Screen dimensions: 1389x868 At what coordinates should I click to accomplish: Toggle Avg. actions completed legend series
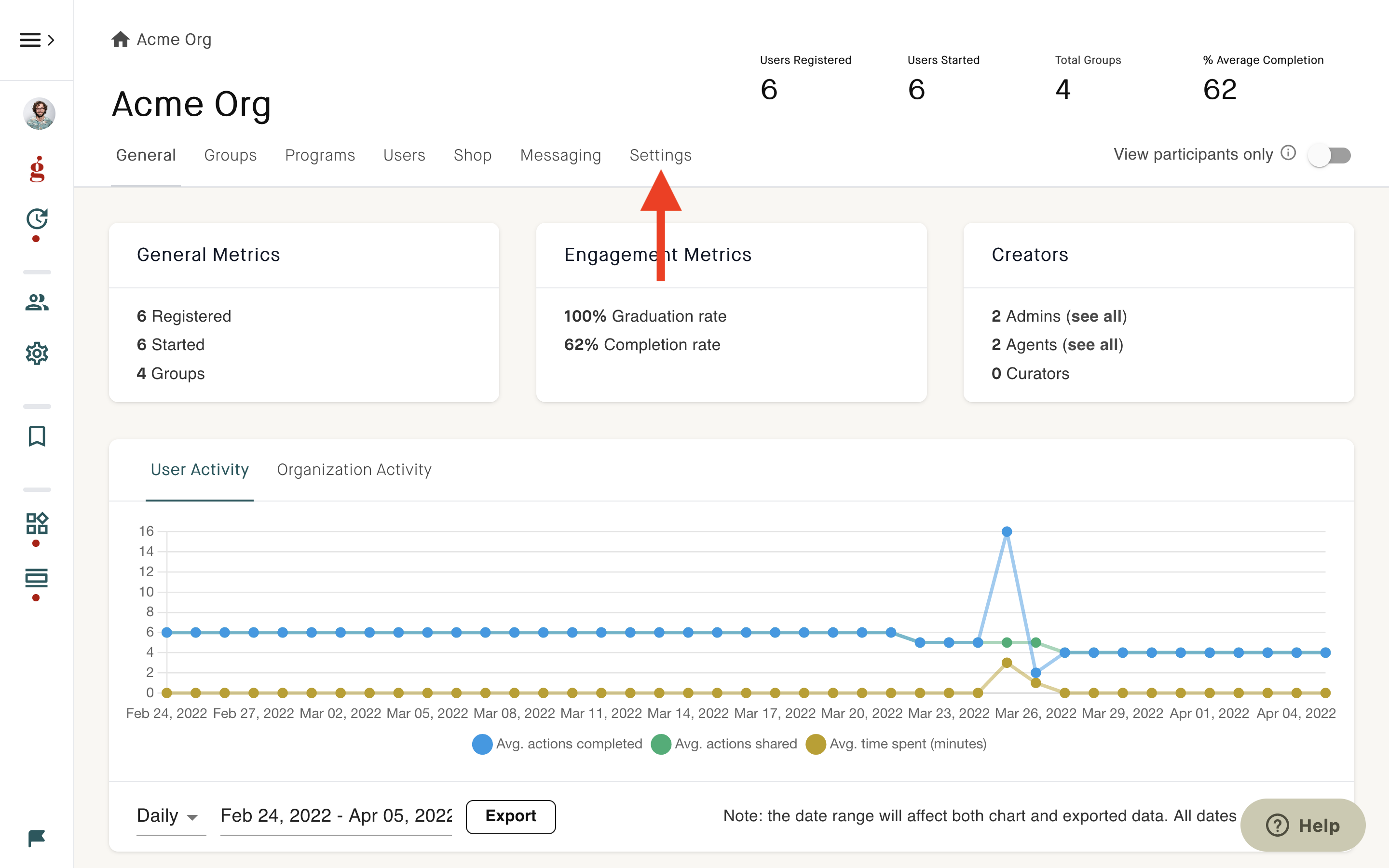(x=557, y=744)
